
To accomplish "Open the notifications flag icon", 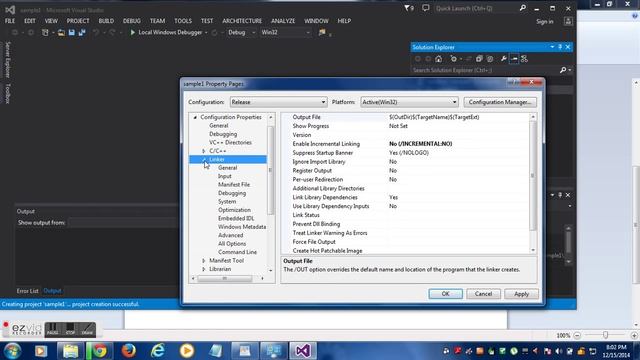I will point(409,8).
